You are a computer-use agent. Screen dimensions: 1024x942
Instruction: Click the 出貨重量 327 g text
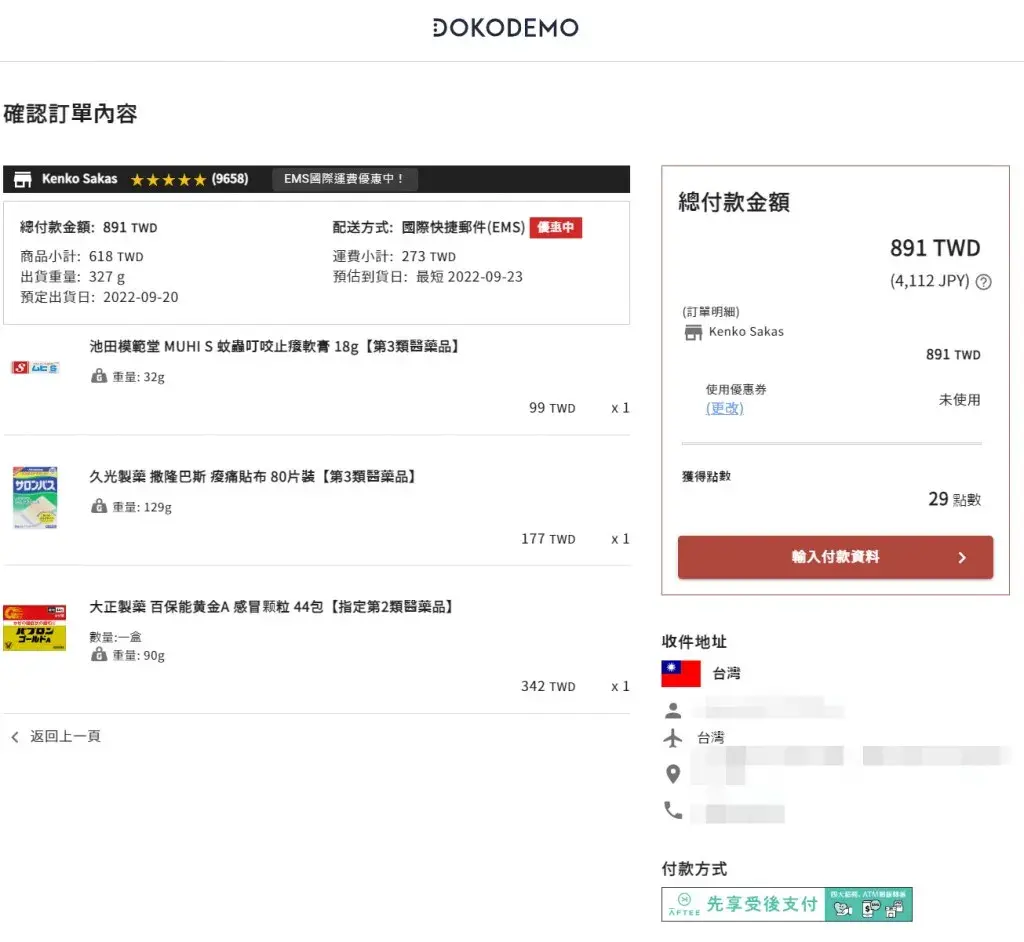click(x=72, y=277)
